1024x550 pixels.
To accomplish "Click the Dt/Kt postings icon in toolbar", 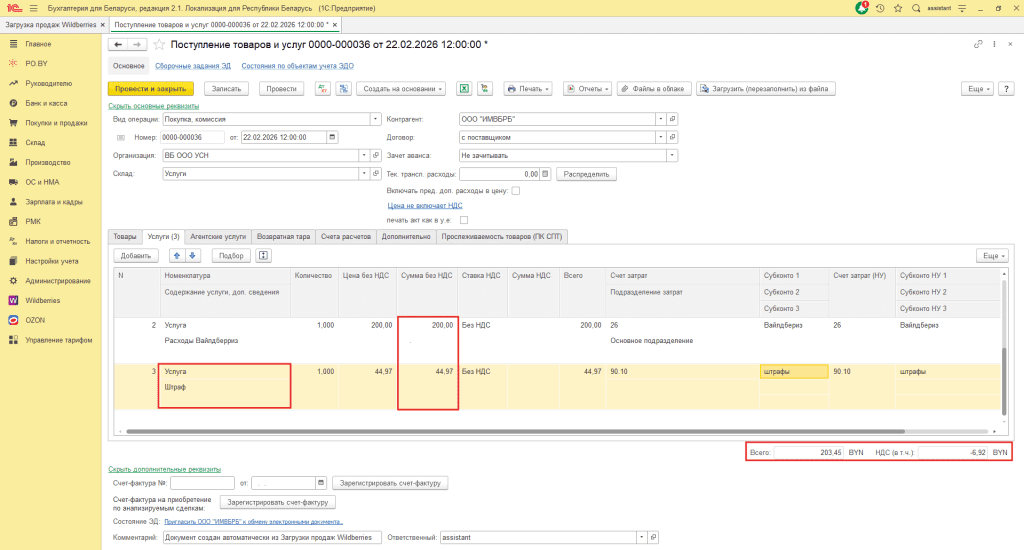I will [323, 89].
